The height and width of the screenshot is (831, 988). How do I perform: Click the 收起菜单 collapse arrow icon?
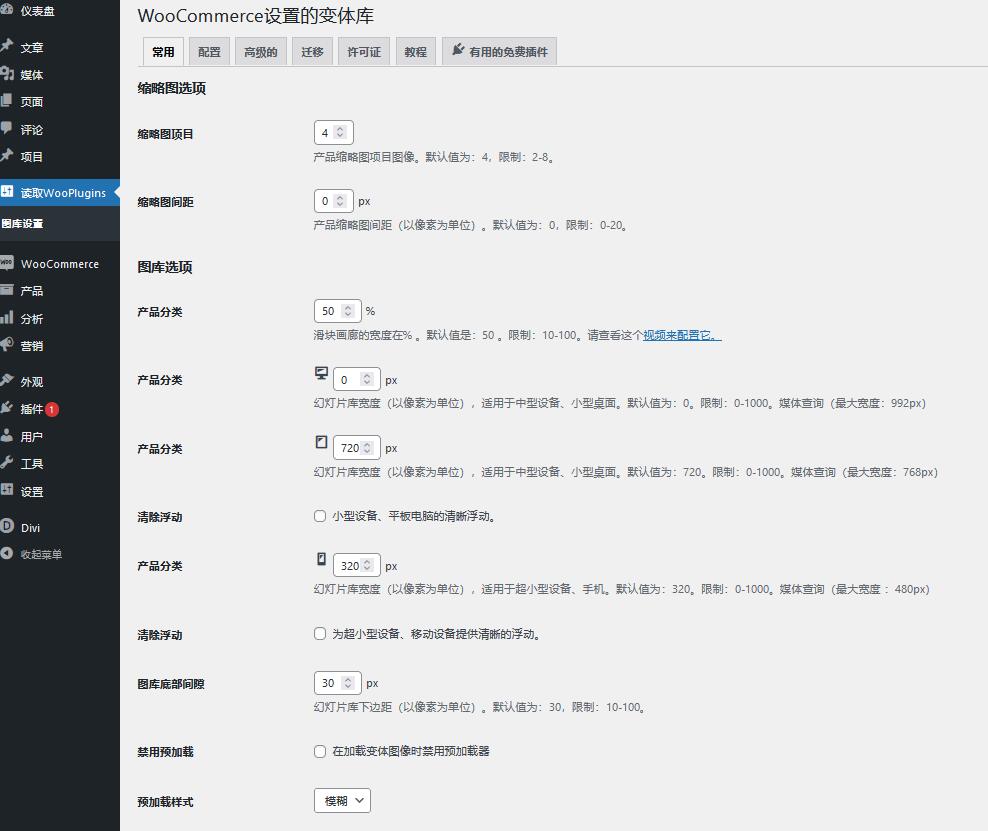6,553
